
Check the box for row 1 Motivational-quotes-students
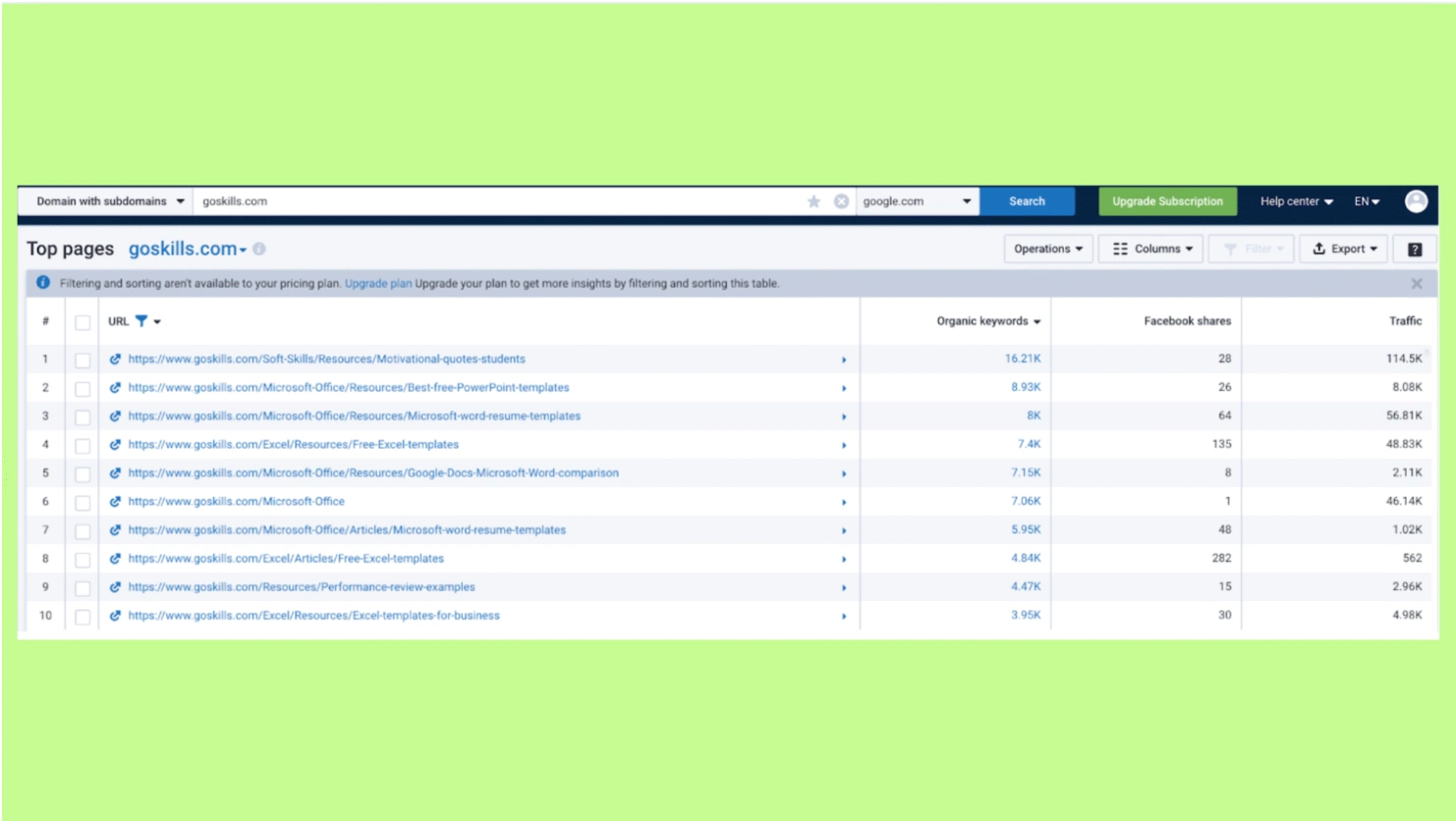click(83, 360)
